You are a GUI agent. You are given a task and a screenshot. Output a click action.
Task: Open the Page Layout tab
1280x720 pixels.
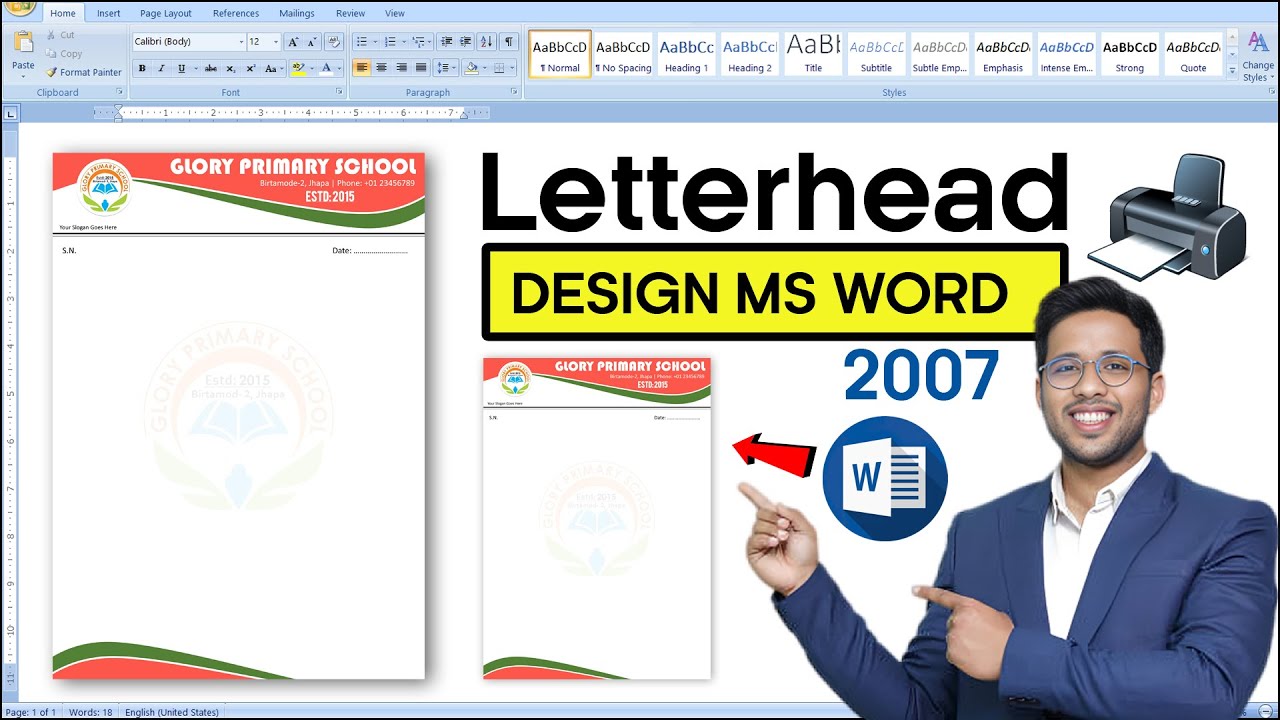(166, 13)
